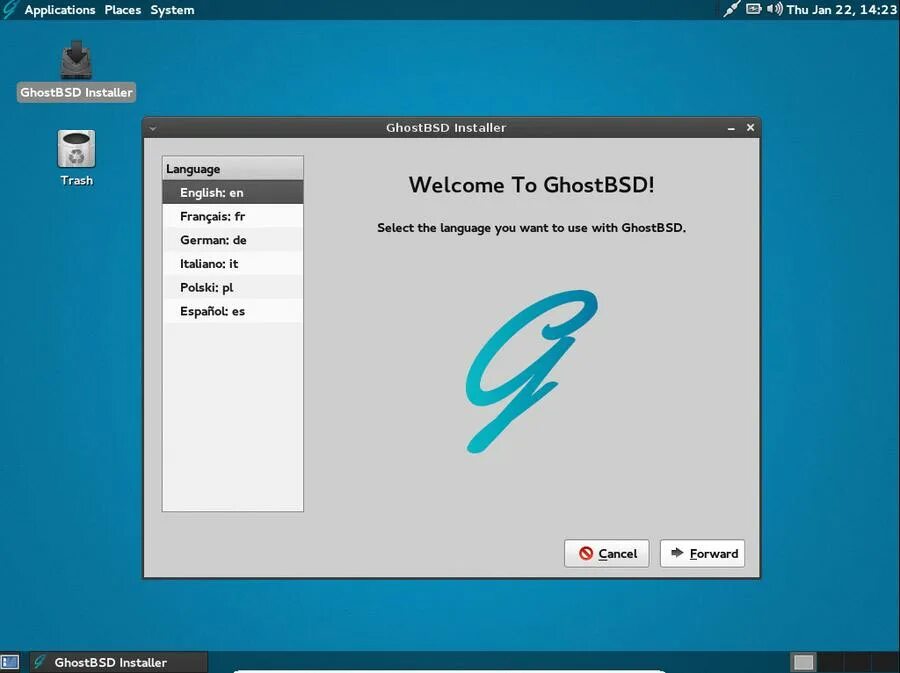Click the large GhostBSD logo in the installer
This screenshot has height=673, width=900.
pos(532,371)
